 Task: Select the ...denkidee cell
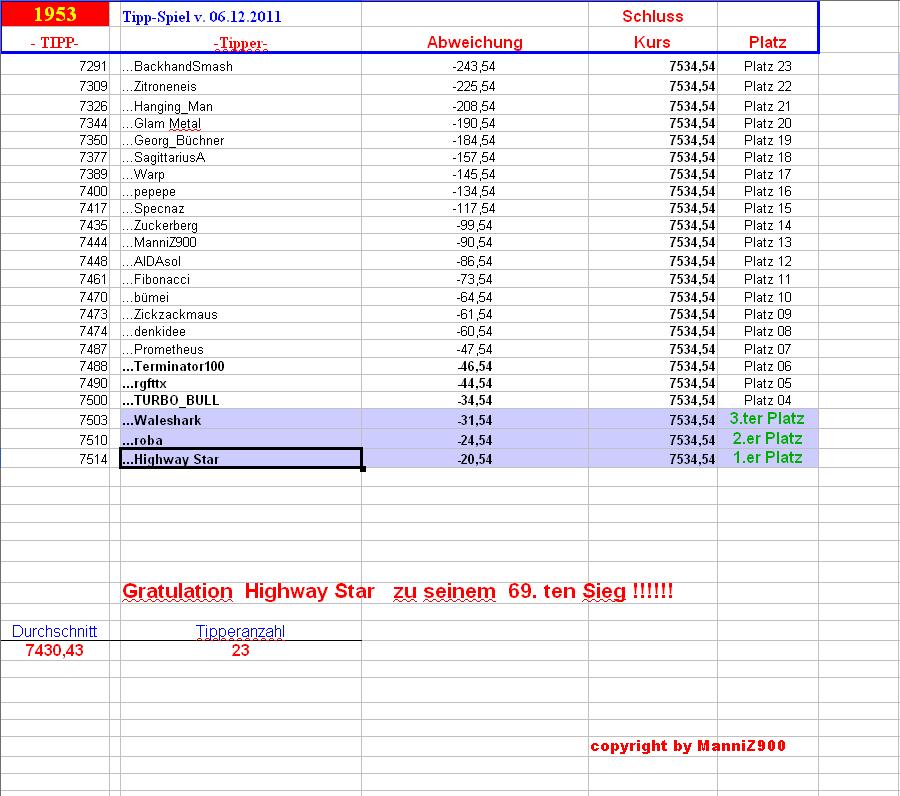coord(240,331)
